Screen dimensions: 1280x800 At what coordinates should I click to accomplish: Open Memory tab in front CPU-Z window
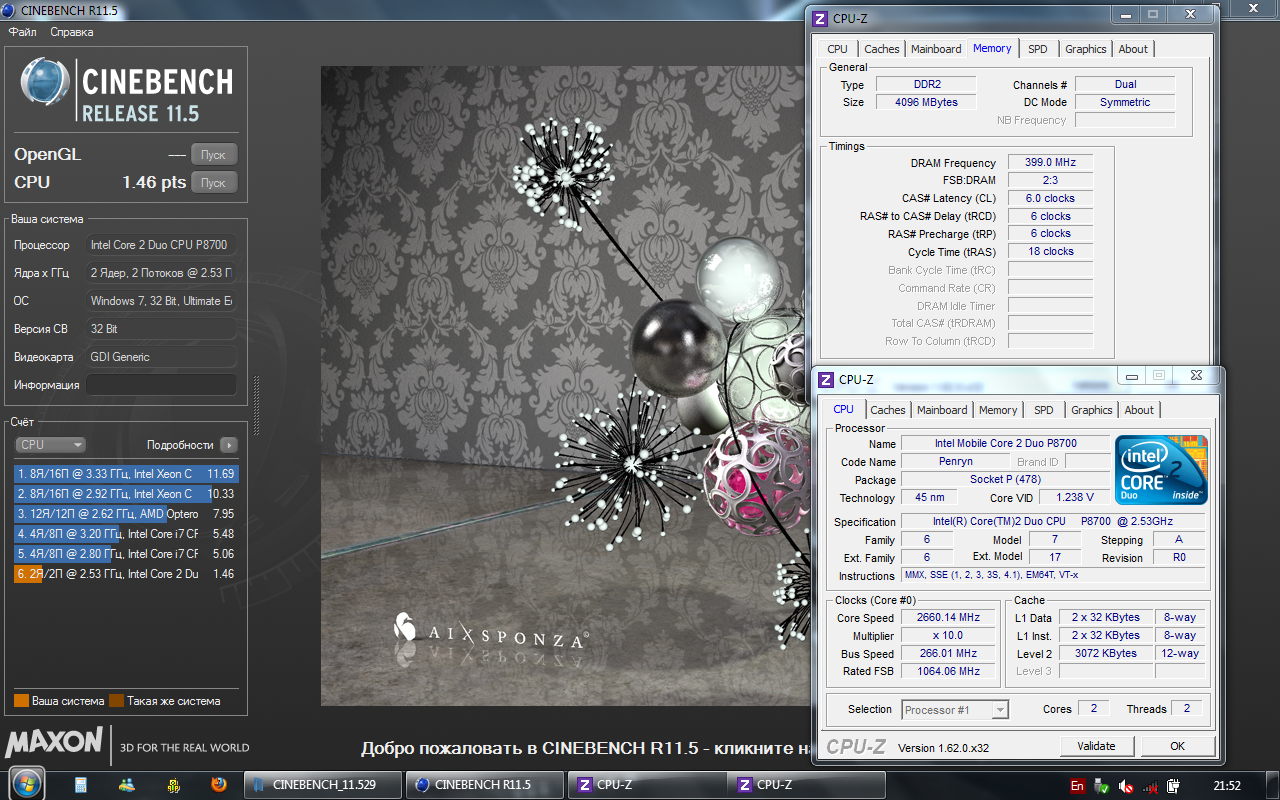click(x=998, y=410)
